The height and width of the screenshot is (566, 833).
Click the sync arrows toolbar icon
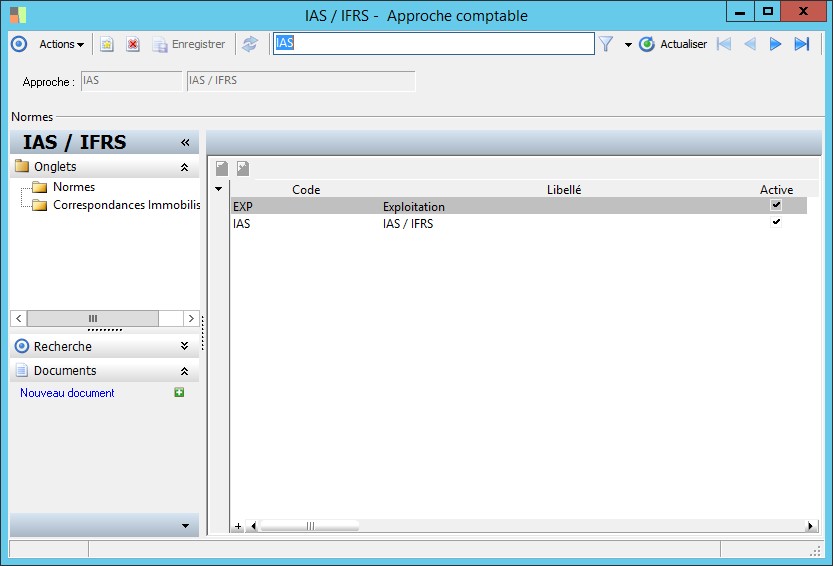tap(250, 44)
